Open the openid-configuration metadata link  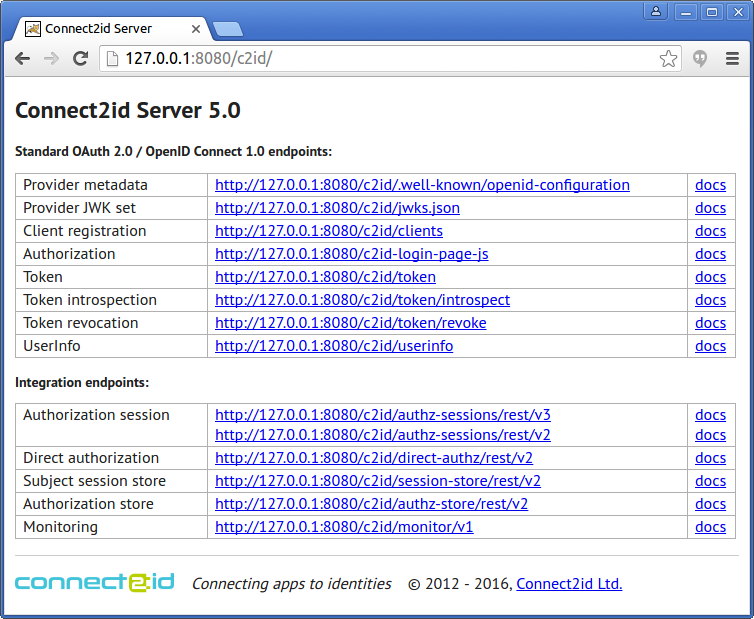click(422, 185)
